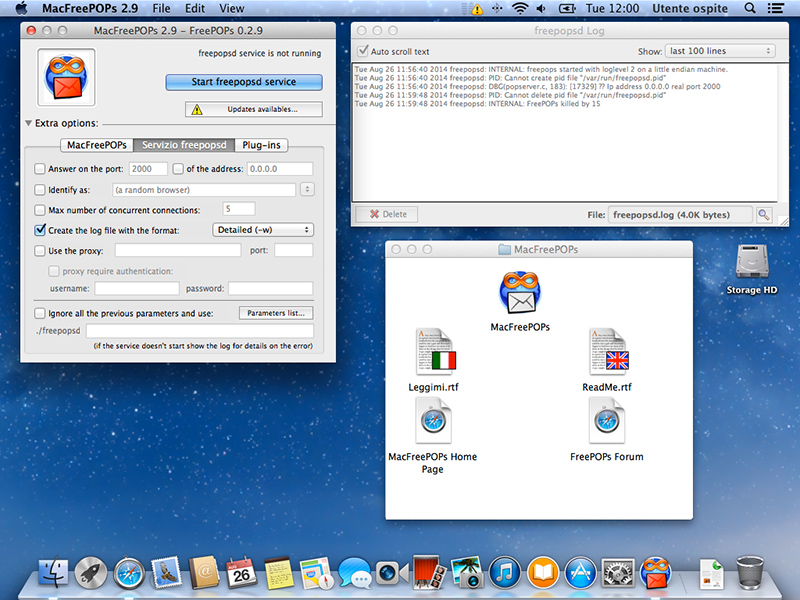Screen dimensions: 800x600
Task: Tick the Identify as checkbox
Action: coord(39,190)
